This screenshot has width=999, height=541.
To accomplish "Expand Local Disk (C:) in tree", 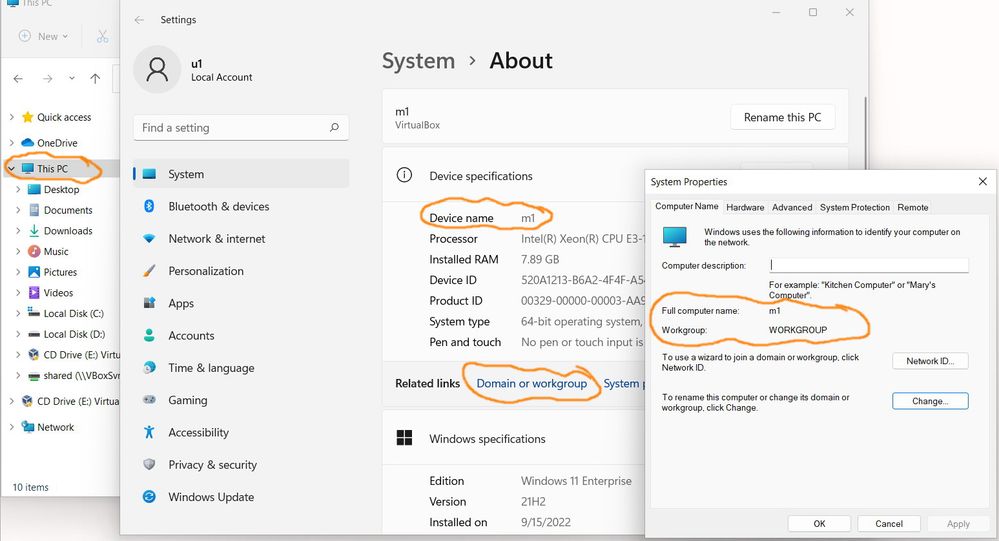I will pyautogui.click(x=18, y=313).
